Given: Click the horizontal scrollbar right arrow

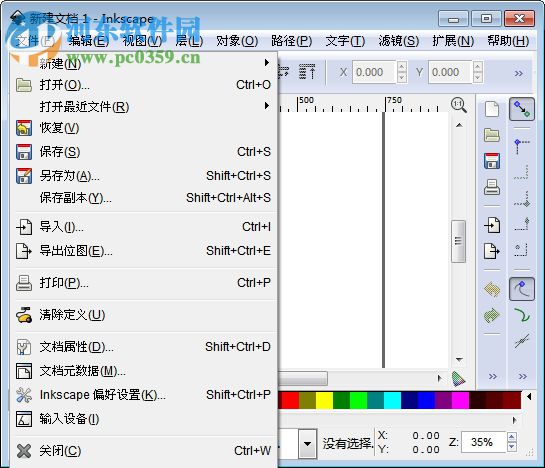Looking at the screenshot, I should (439, 378).
